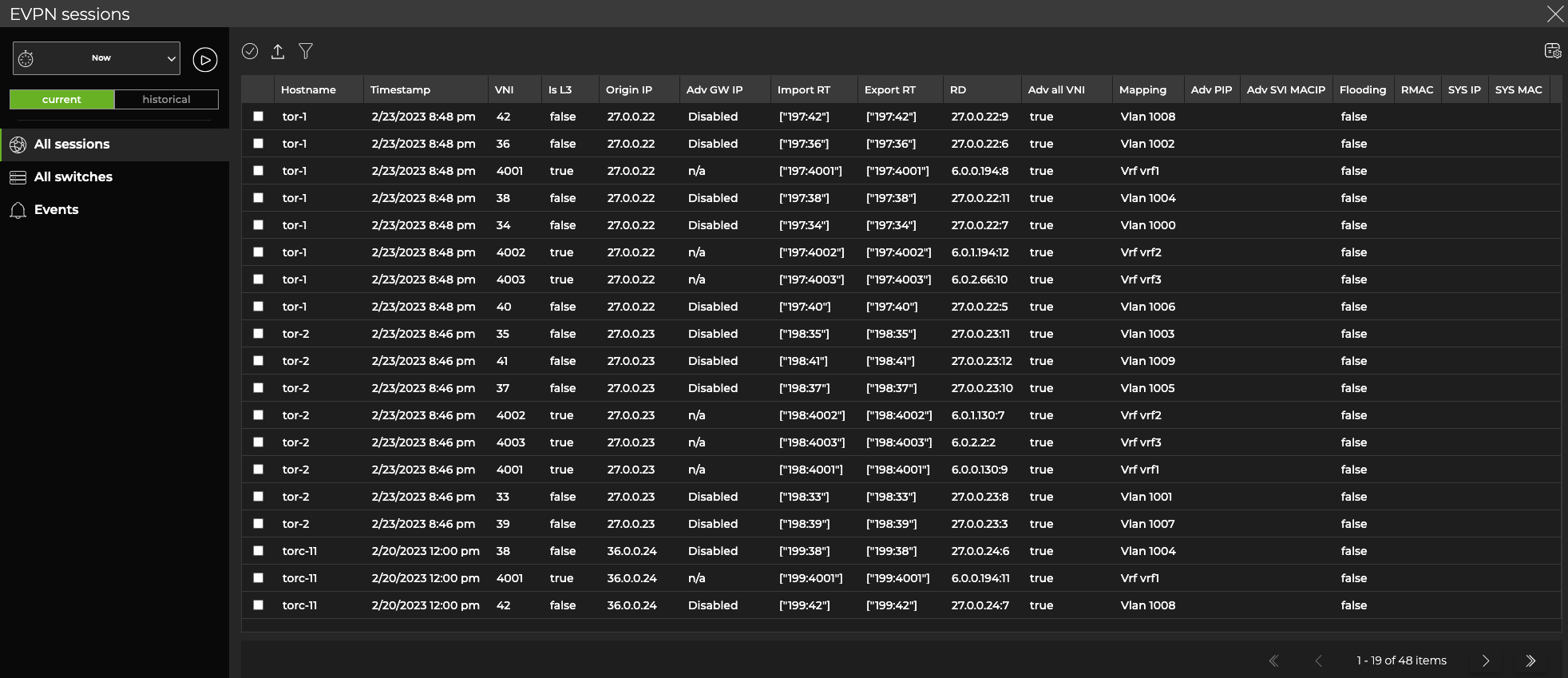
Task: Select checkbox for tor-1 VNI 42 row
Action: pos(258,117)
